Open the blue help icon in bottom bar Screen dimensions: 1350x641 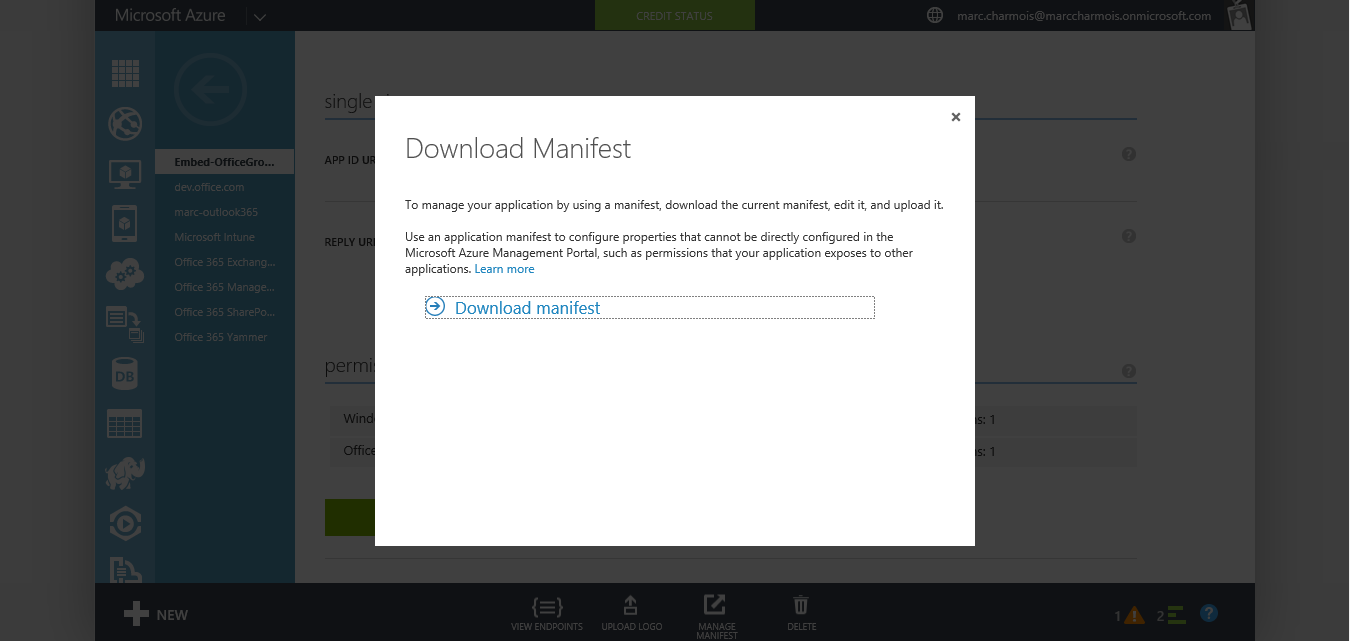(1209, 613)
